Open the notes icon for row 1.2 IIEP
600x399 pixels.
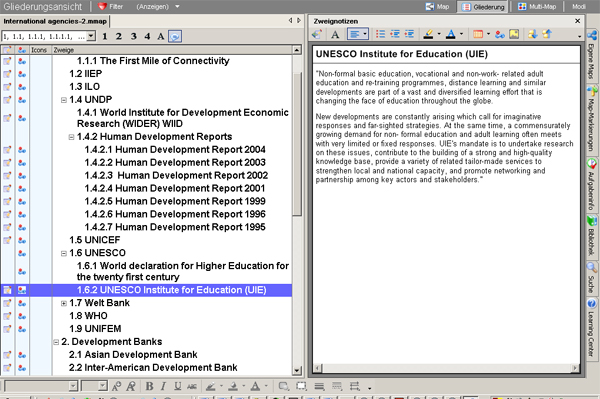point(7,74)
